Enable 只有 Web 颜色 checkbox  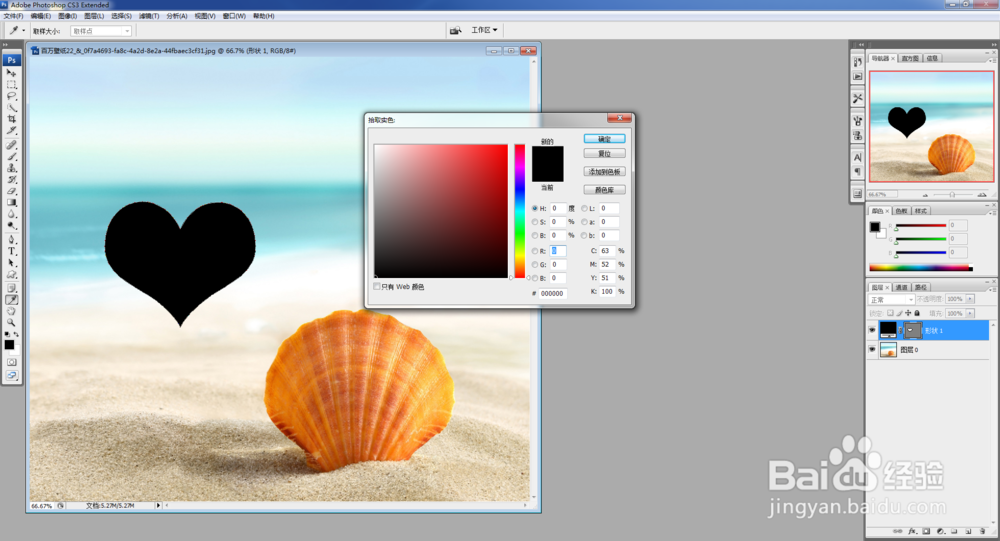click(x=377, y=286)
